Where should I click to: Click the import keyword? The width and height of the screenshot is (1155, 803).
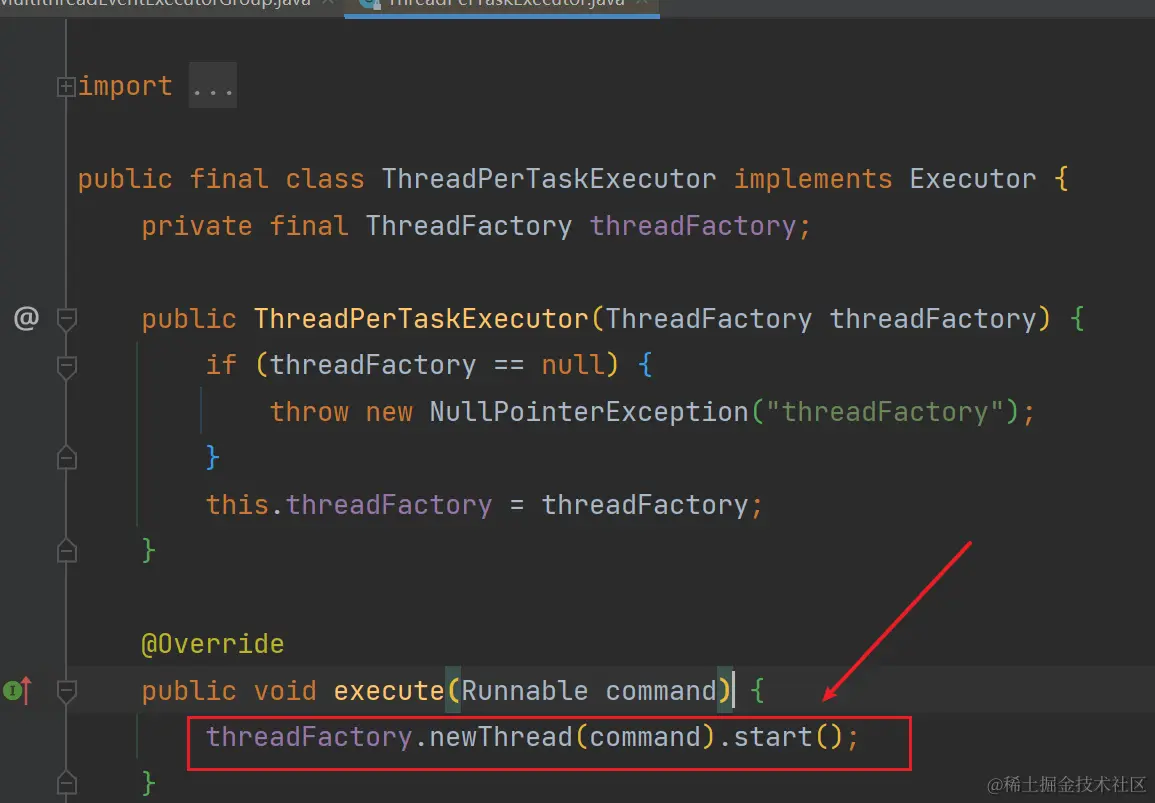click(125, 86)
